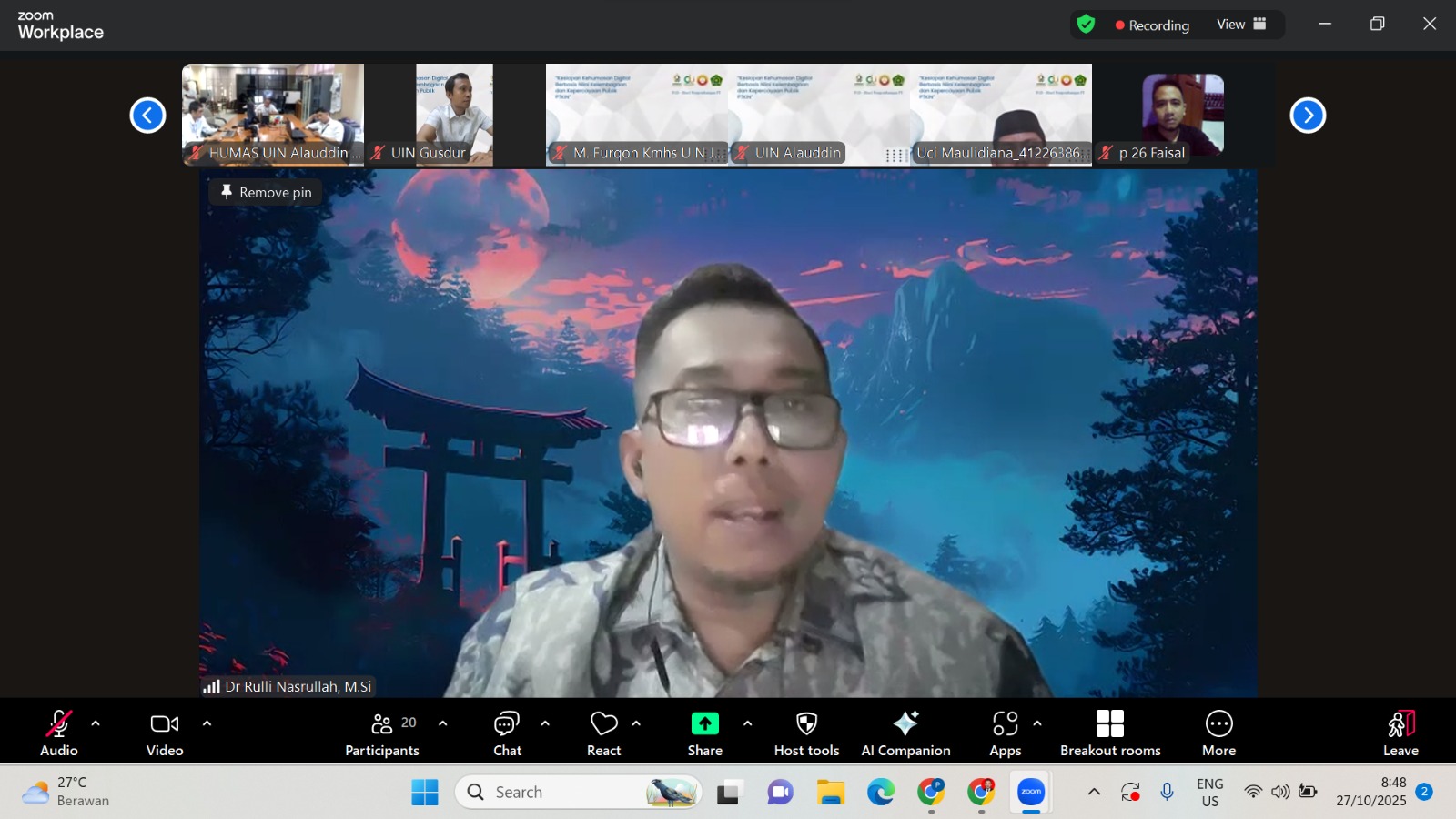Image resolution: width=1456 pixels, height=819 pixels.
Task: Remove pin from pinned video
Action: 266,193
